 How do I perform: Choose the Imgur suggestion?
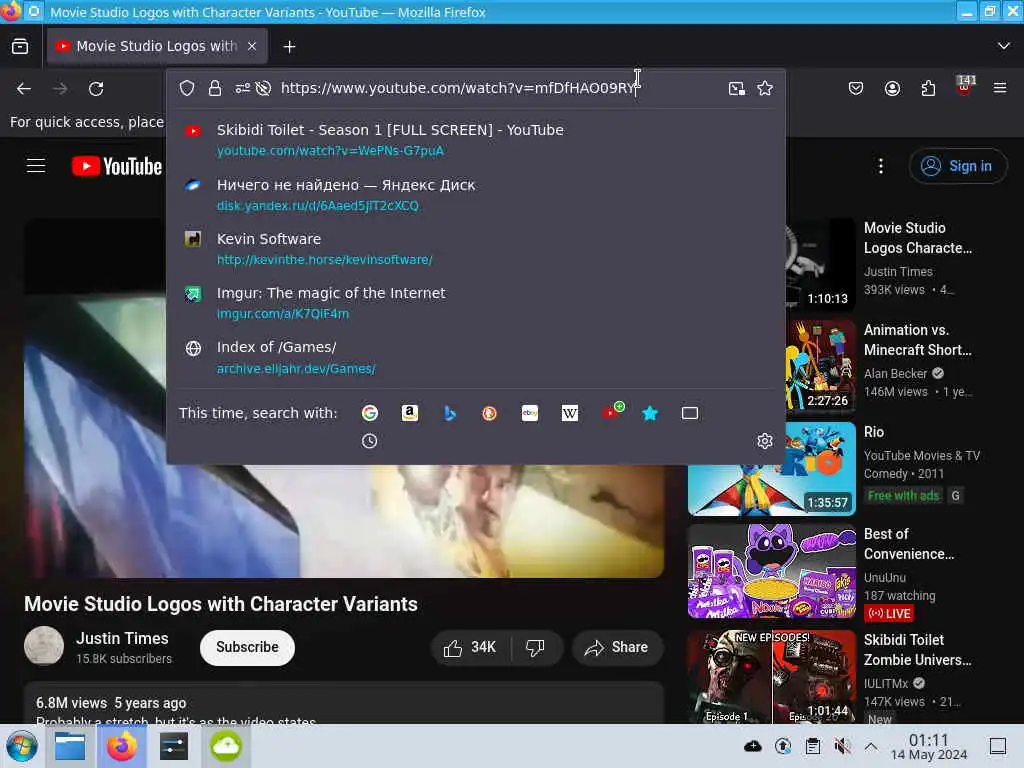[x=475, y=303]
